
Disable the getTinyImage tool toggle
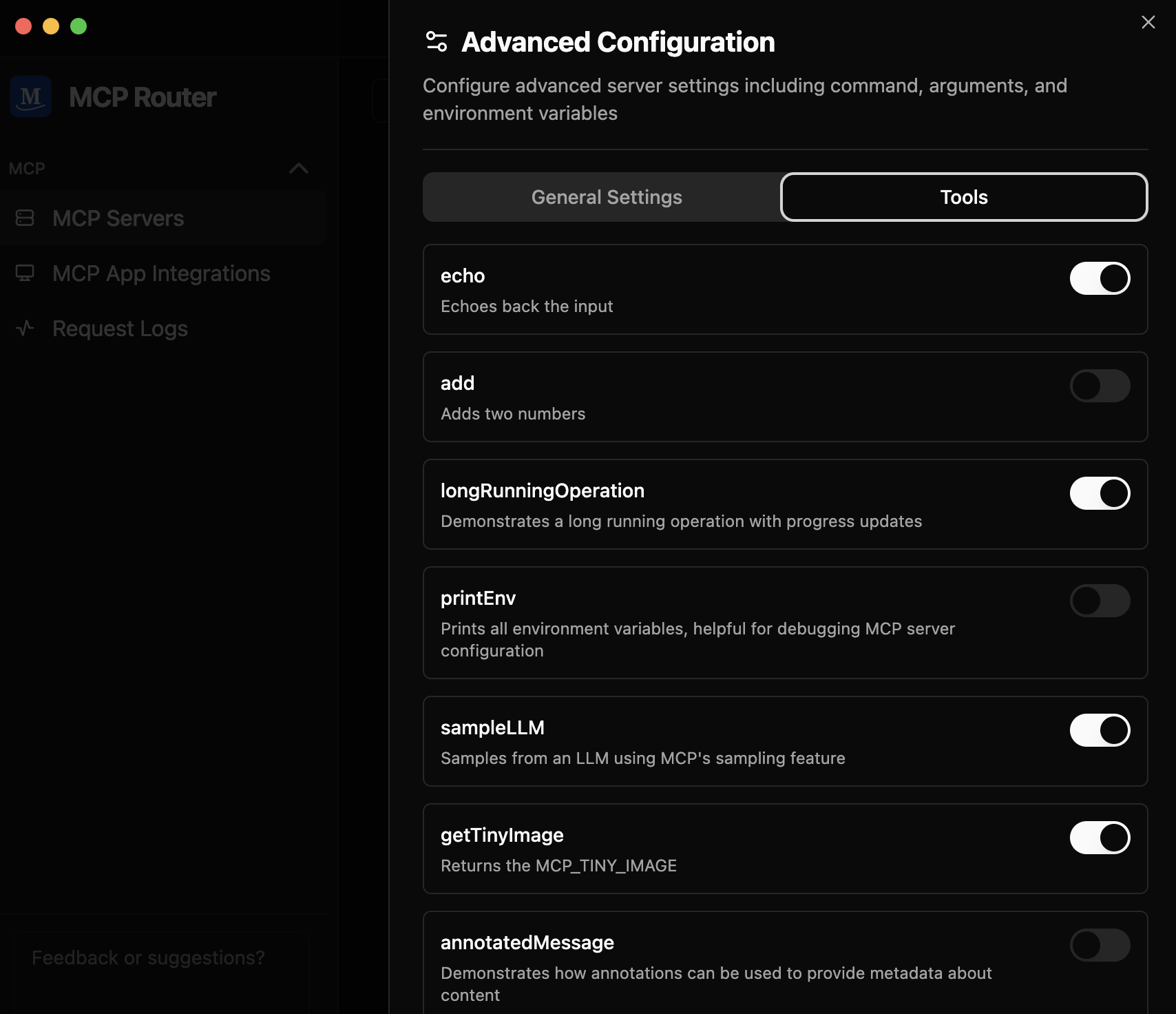coord(1100,838)
